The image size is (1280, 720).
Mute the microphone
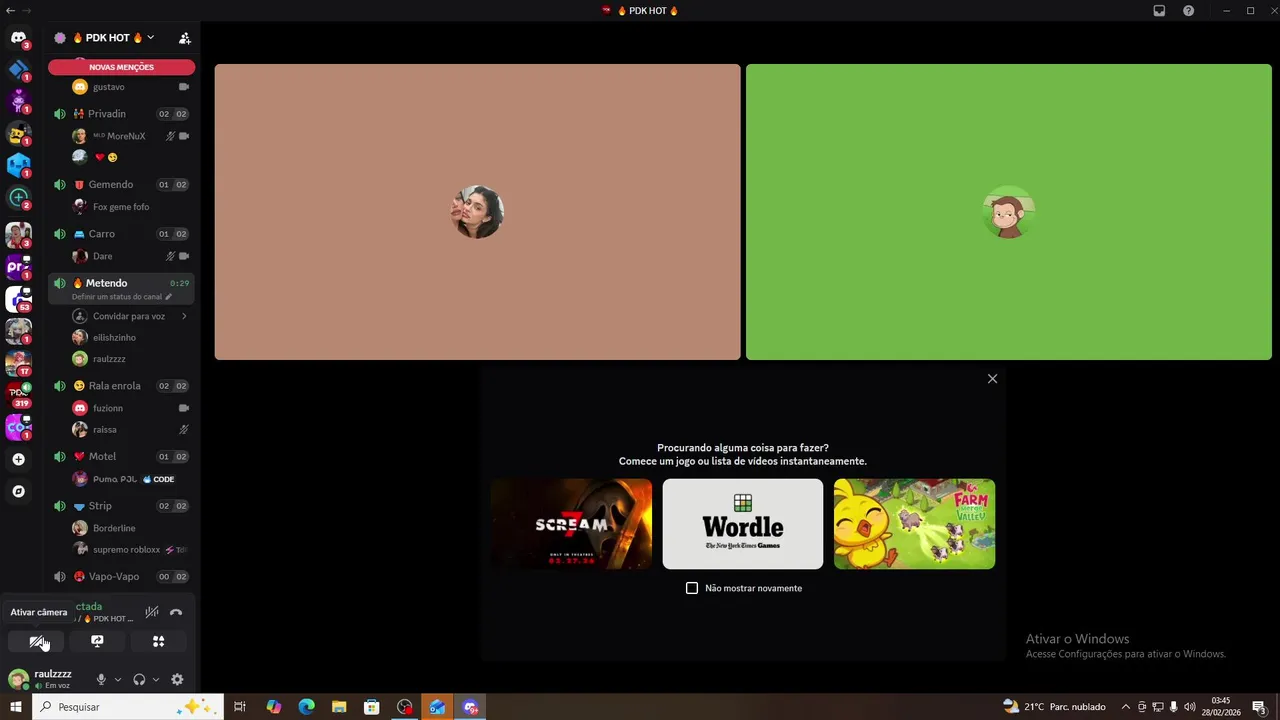[x=101, y=679]
